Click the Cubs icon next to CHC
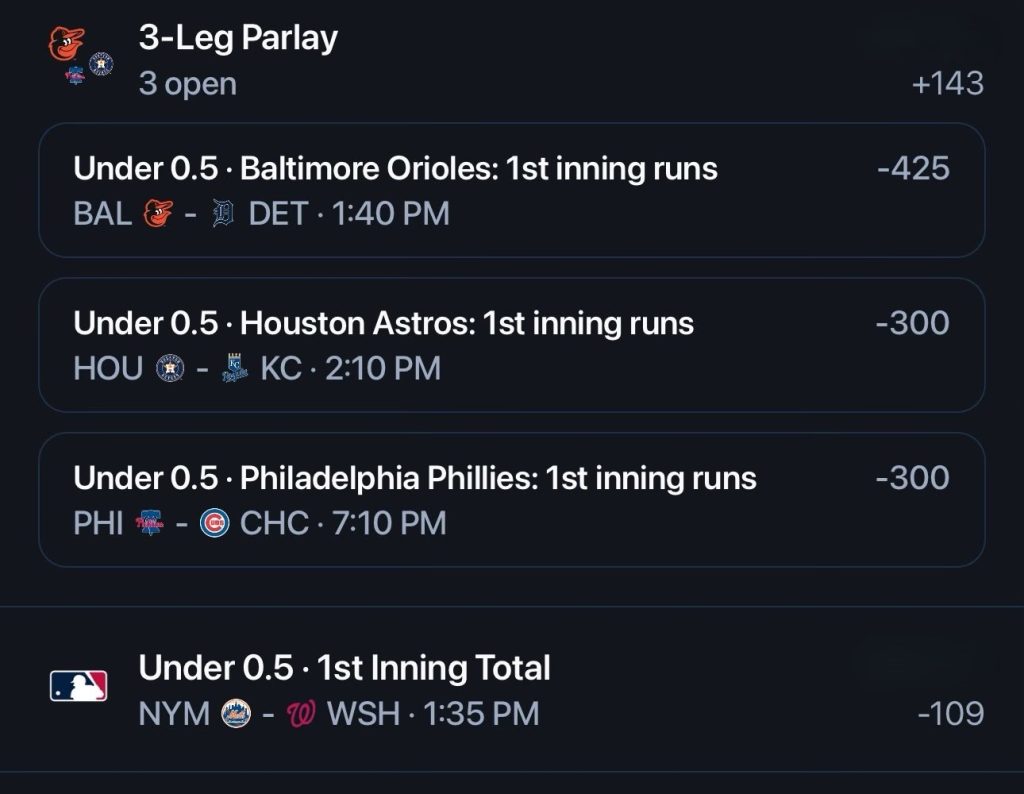 pos(215,523)
